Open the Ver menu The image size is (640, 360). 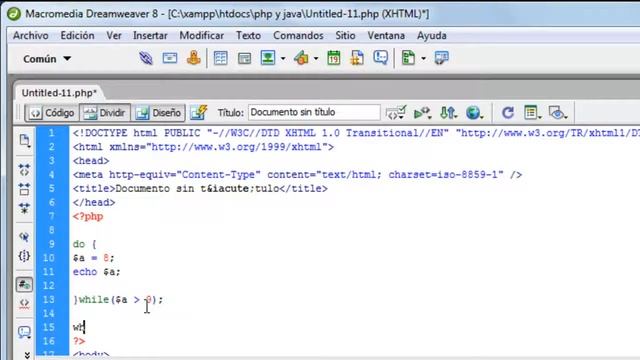114,36
